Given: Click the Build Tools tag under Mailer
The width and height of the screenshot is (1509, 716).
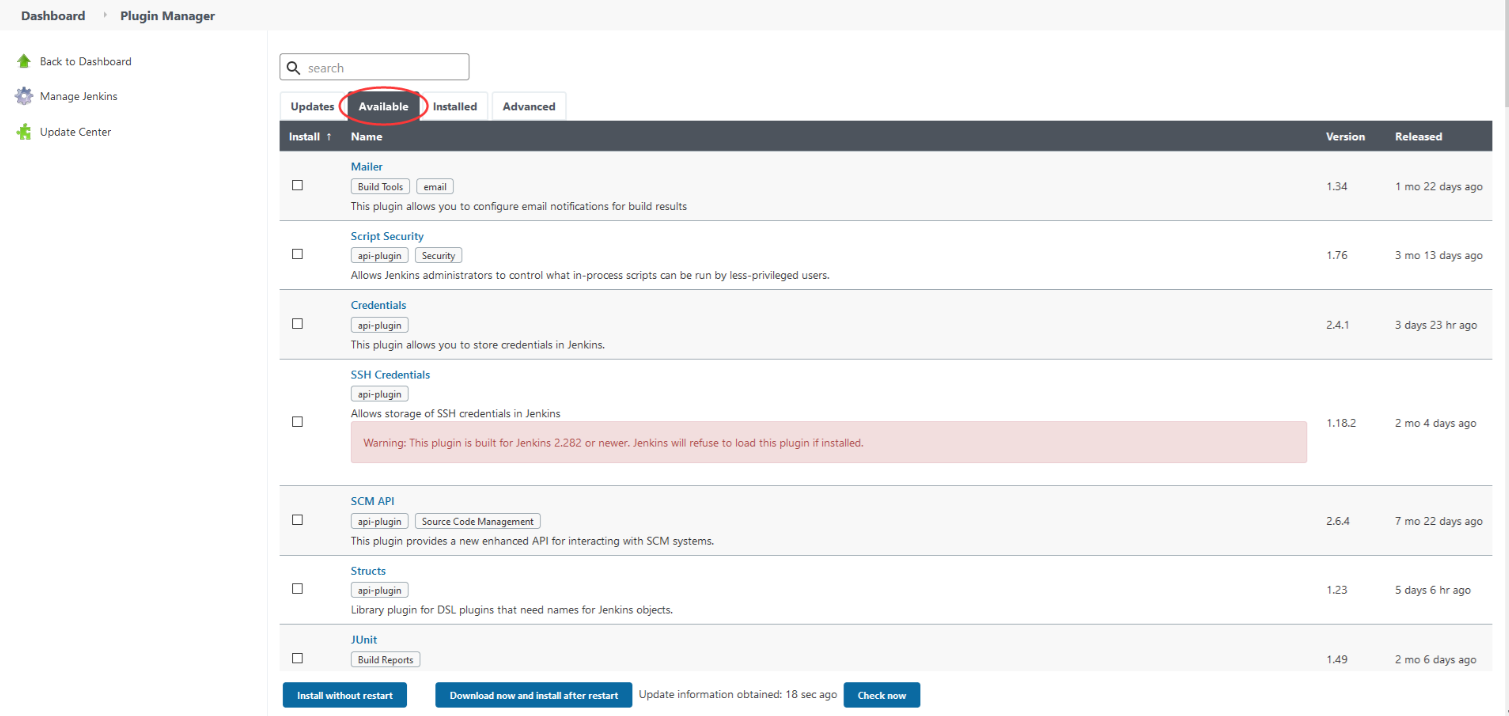Looking at the screenshot, I should [x=380, y=187].
